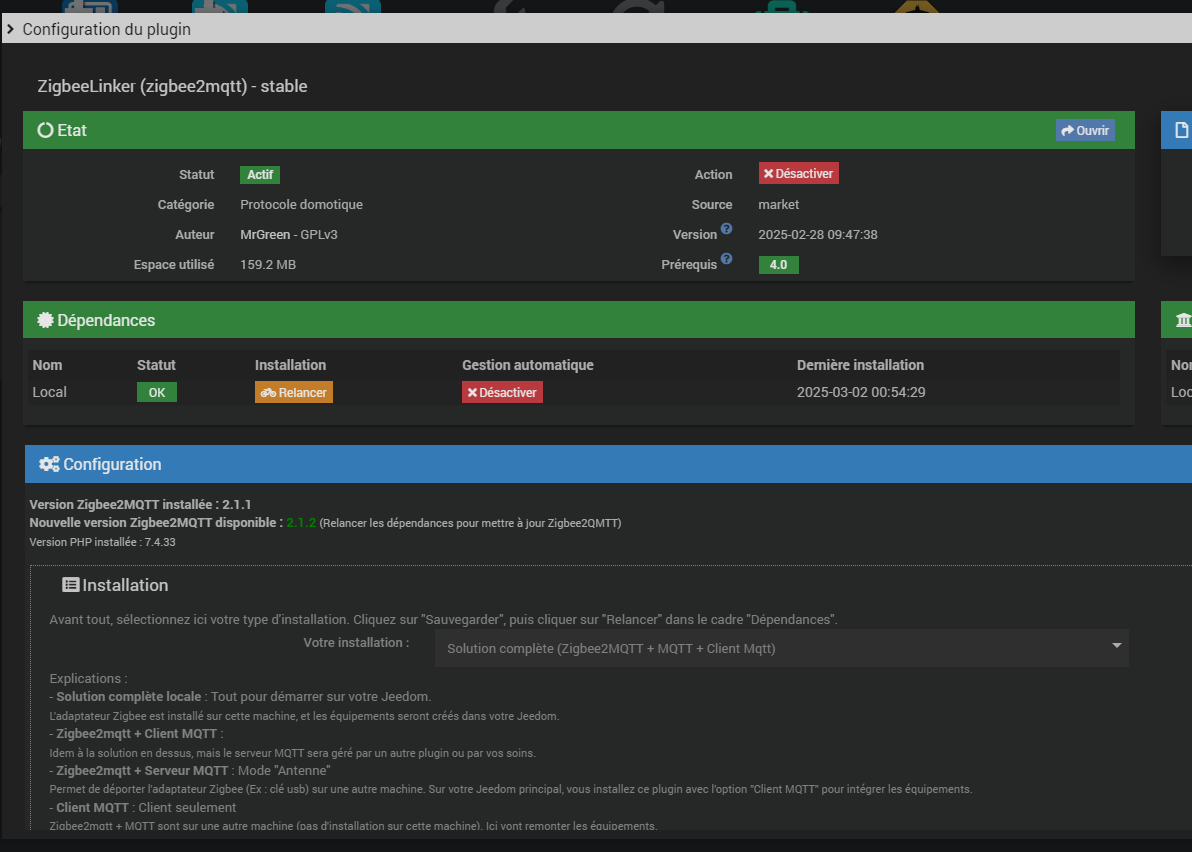
Task: Click the source value market
Action: click(x=778, y=204)
